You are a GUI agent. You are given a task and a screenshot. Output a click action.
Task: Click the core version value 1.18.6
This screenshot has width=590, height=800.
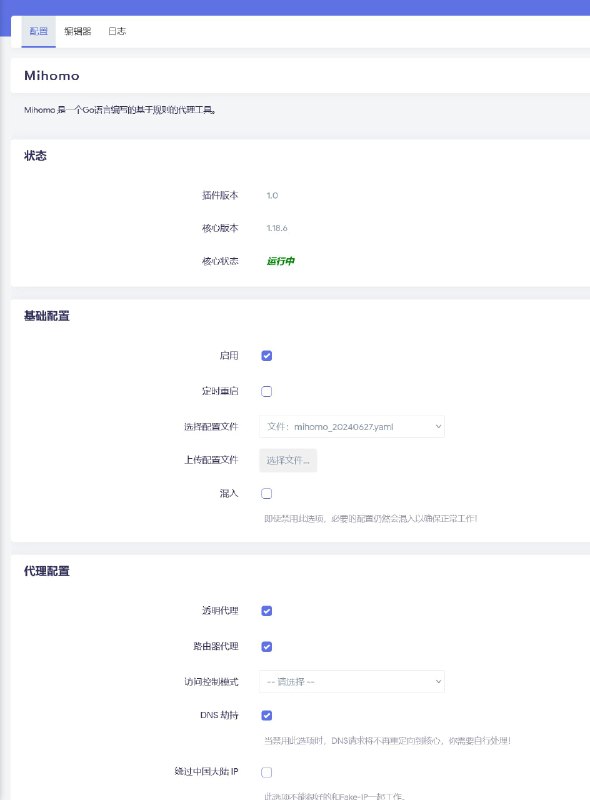point(277,228)
